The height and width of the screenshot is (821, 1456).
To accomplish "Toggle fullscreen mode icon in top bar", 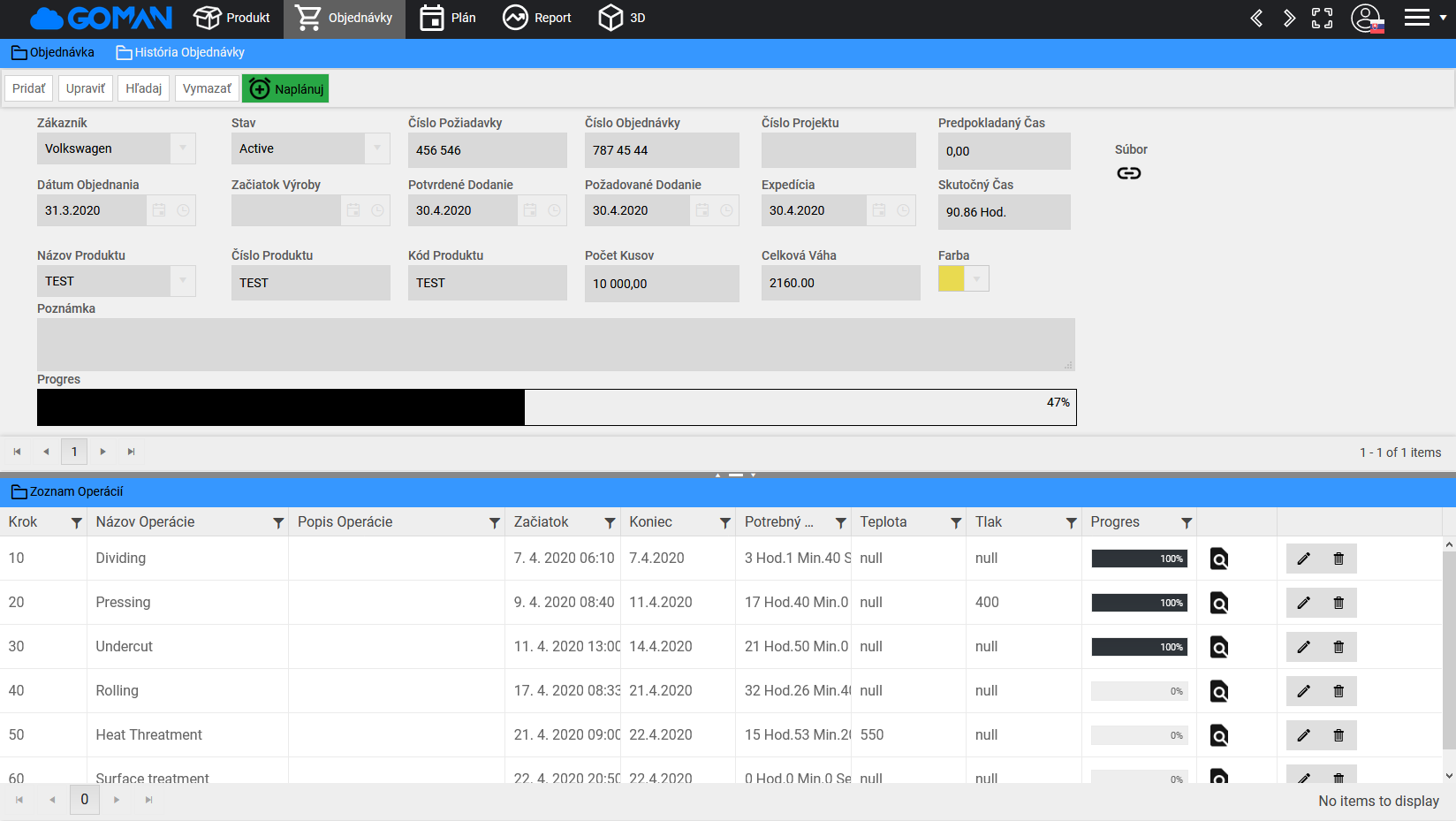I will pyautogui.click(x=1322, y=18).
